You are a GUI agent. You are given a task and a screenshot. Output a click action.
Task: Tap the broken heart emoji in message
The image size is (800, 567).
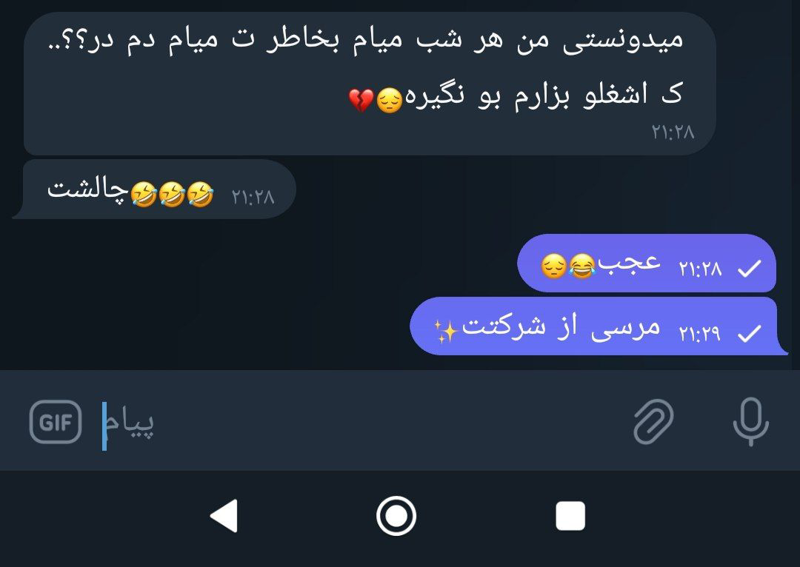(x=361, y=100)
